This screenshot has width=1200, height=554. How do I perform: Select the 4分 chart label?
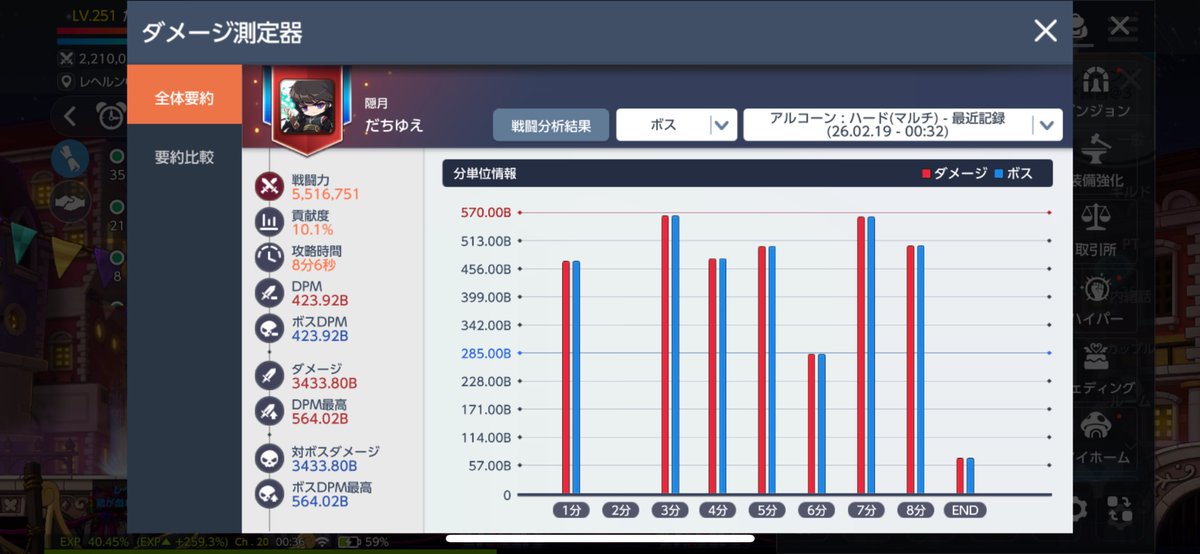pyautogui.click(x=718, y=510)
